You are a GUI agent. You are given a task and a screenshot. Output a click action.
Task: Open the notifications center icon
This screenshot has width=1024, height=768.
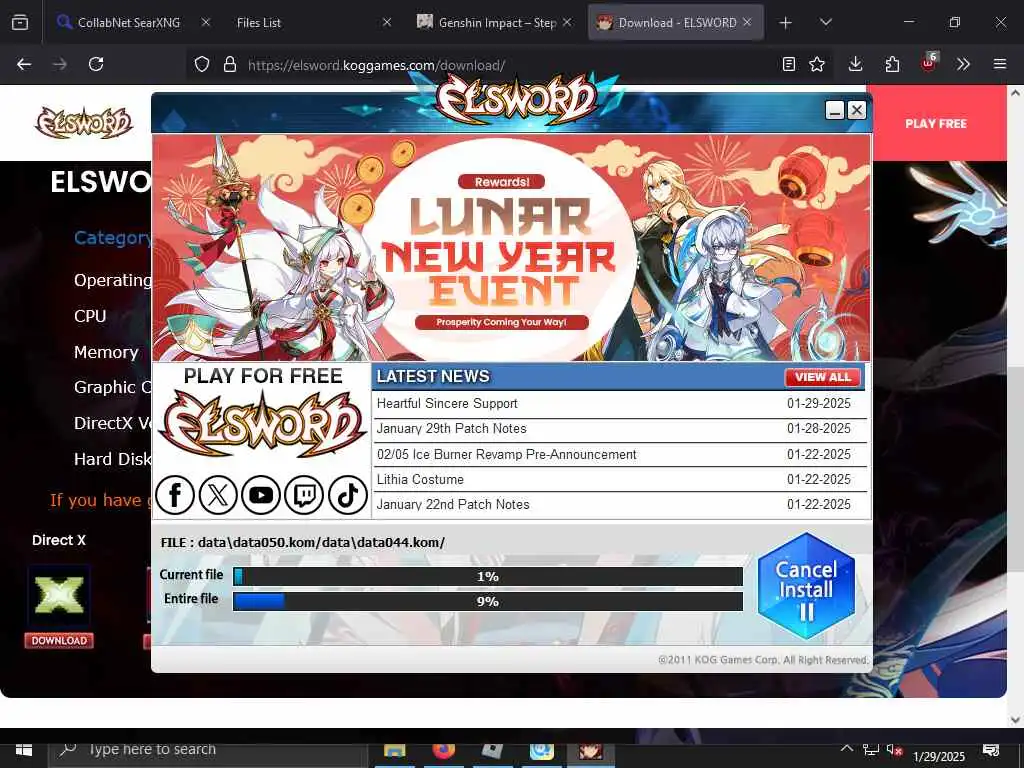coord(991,750)
